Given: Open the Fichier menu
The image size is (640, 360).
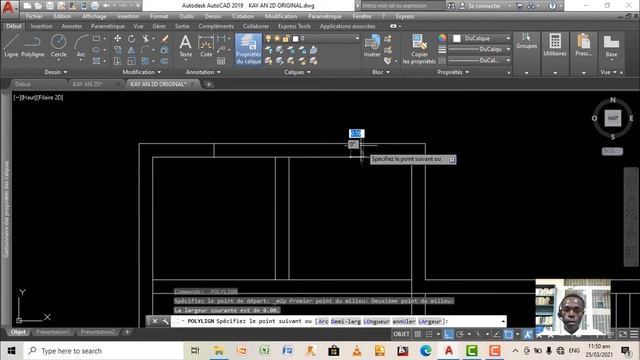Looking at the screenshot, I should point(34,16).
